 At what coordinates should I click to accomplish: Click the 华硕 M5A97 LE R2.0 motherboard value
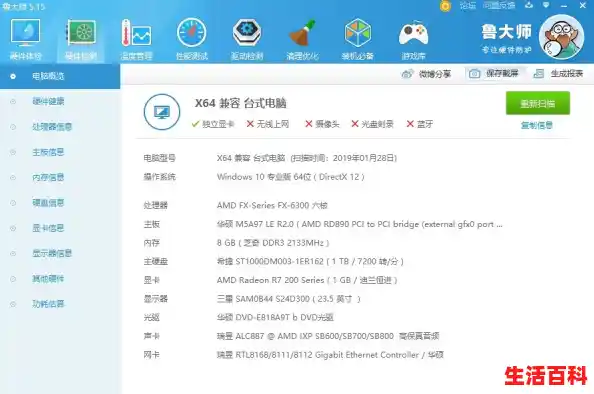360,224
